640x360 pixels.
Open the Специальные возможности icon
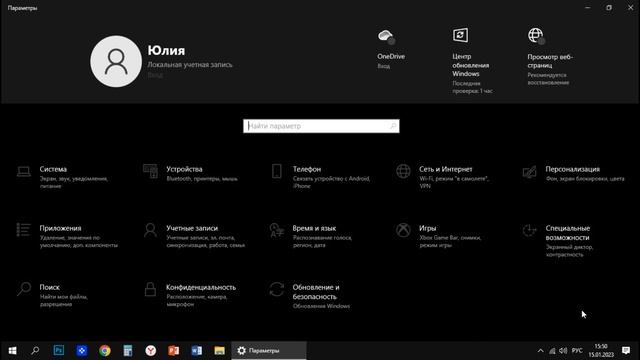(x=529, y=230)
